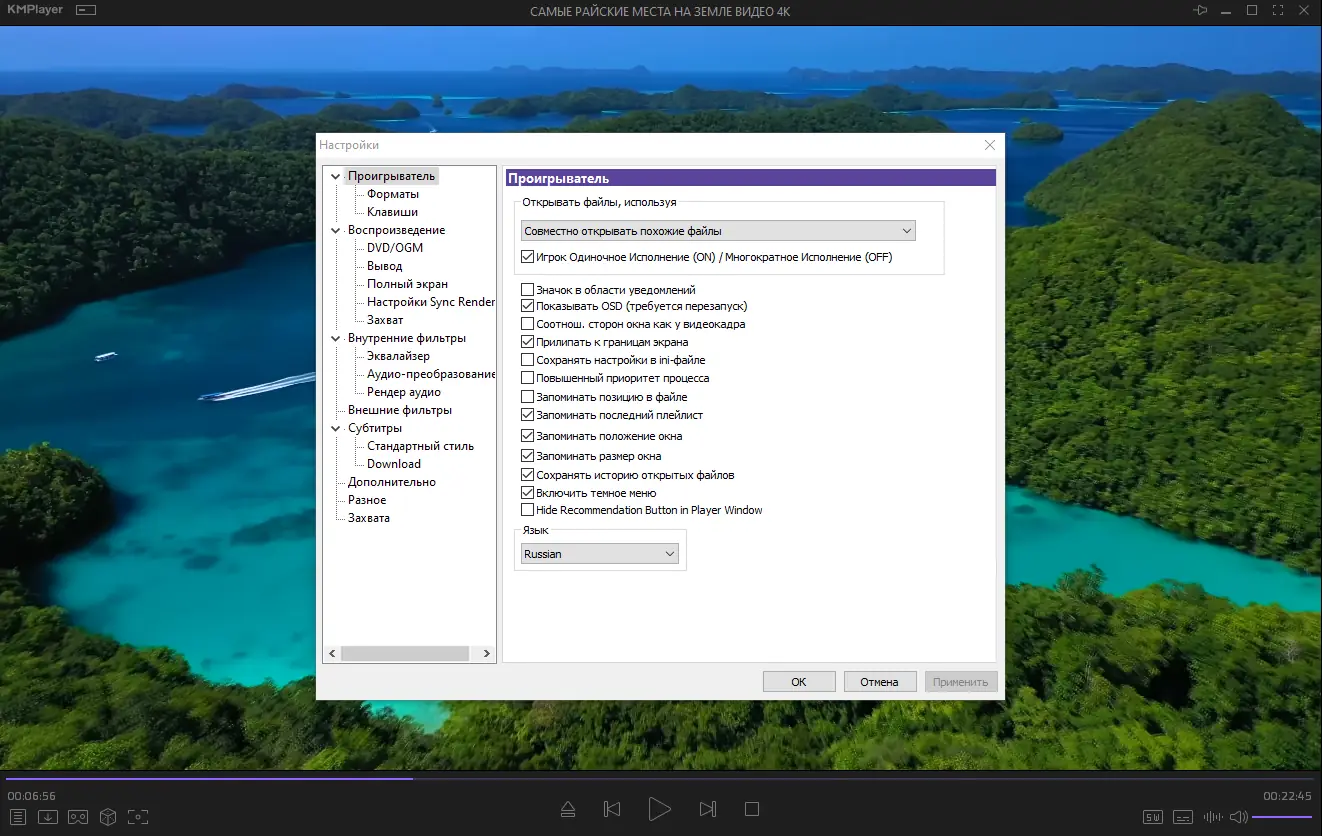The height and width of the screenshot is (836, 1322).
Task: Go to previous track
Action: [x=612, y=809]
